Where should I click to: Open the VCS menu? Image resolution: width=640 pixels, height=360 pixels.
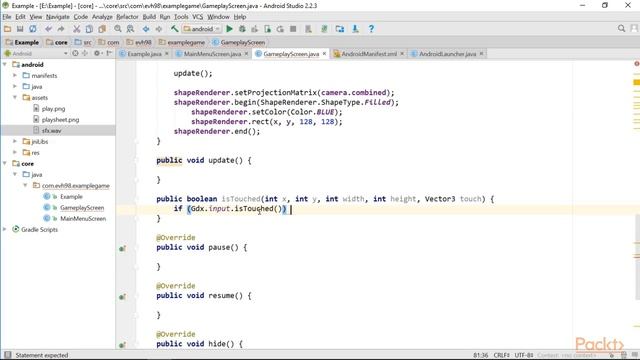[x=198, y=17]
